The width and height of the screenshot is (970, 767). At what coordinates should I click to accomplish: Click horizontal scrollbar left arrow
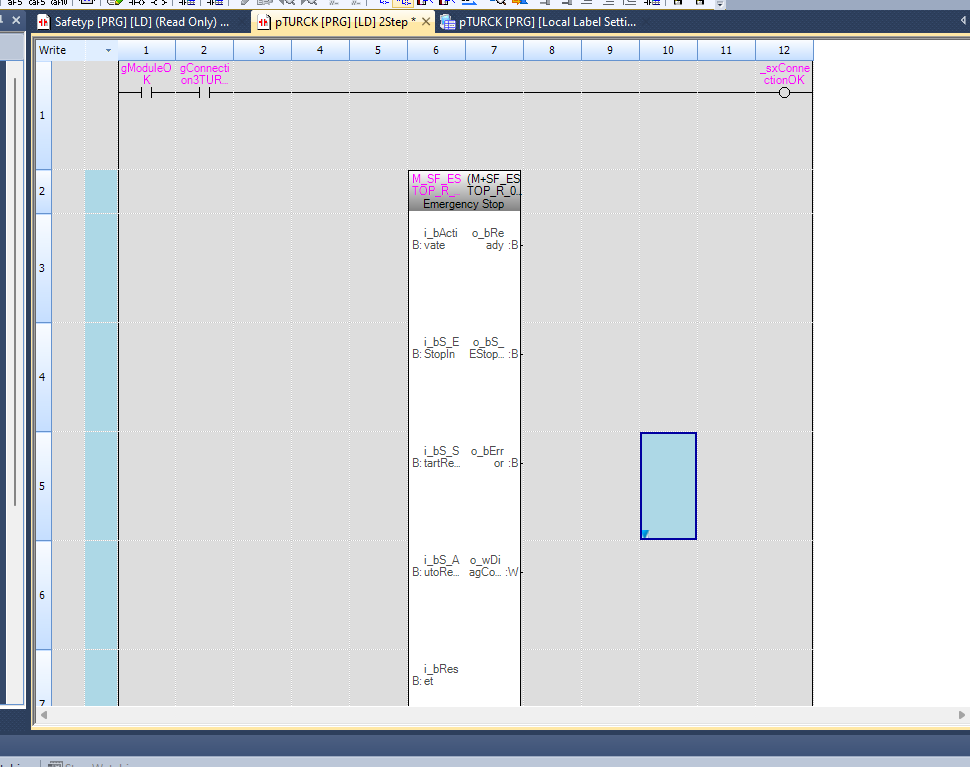44,715
